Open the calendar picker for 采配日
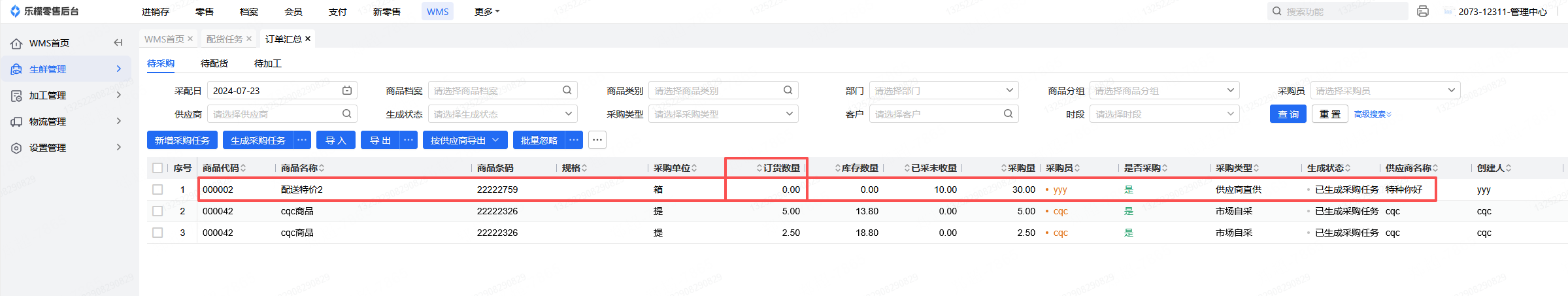 point(347,91)
